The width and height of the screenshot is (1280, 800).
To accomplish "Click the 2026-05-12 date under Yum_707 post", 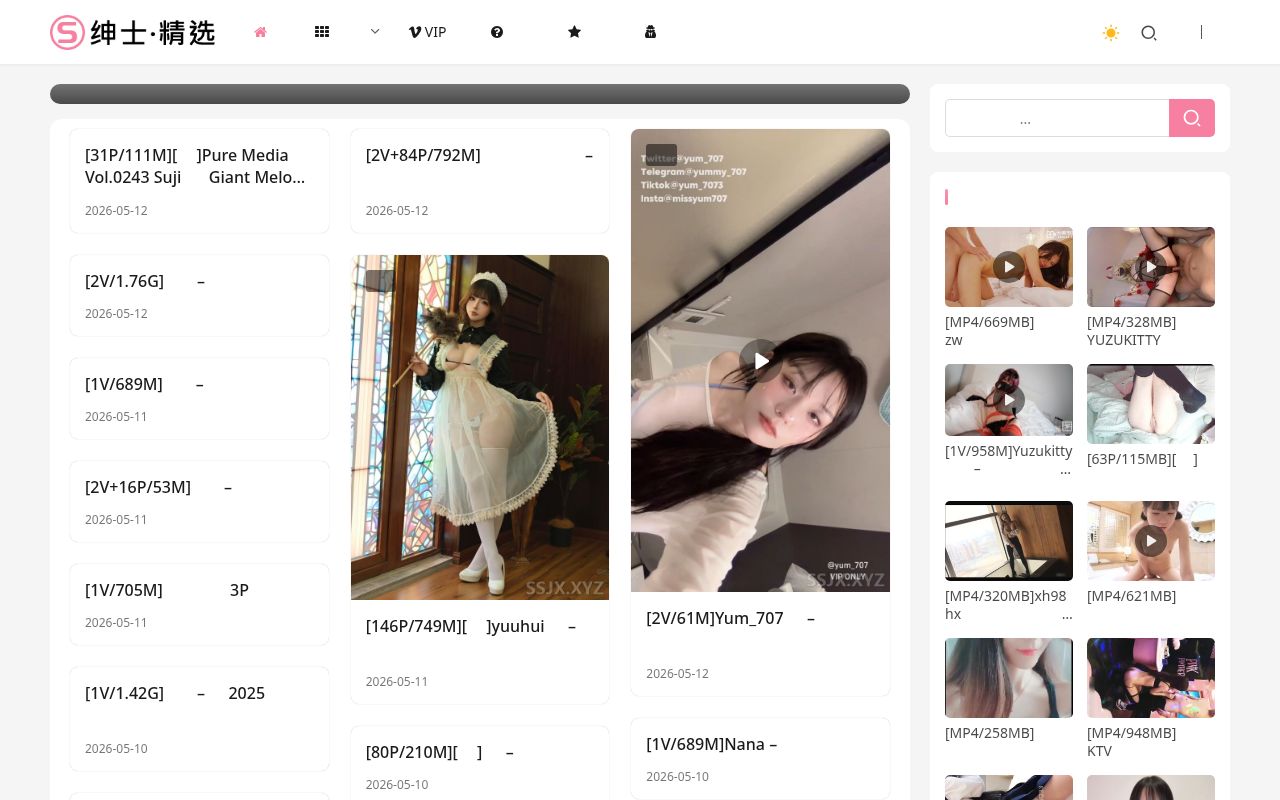I will (x=677, y=674).
